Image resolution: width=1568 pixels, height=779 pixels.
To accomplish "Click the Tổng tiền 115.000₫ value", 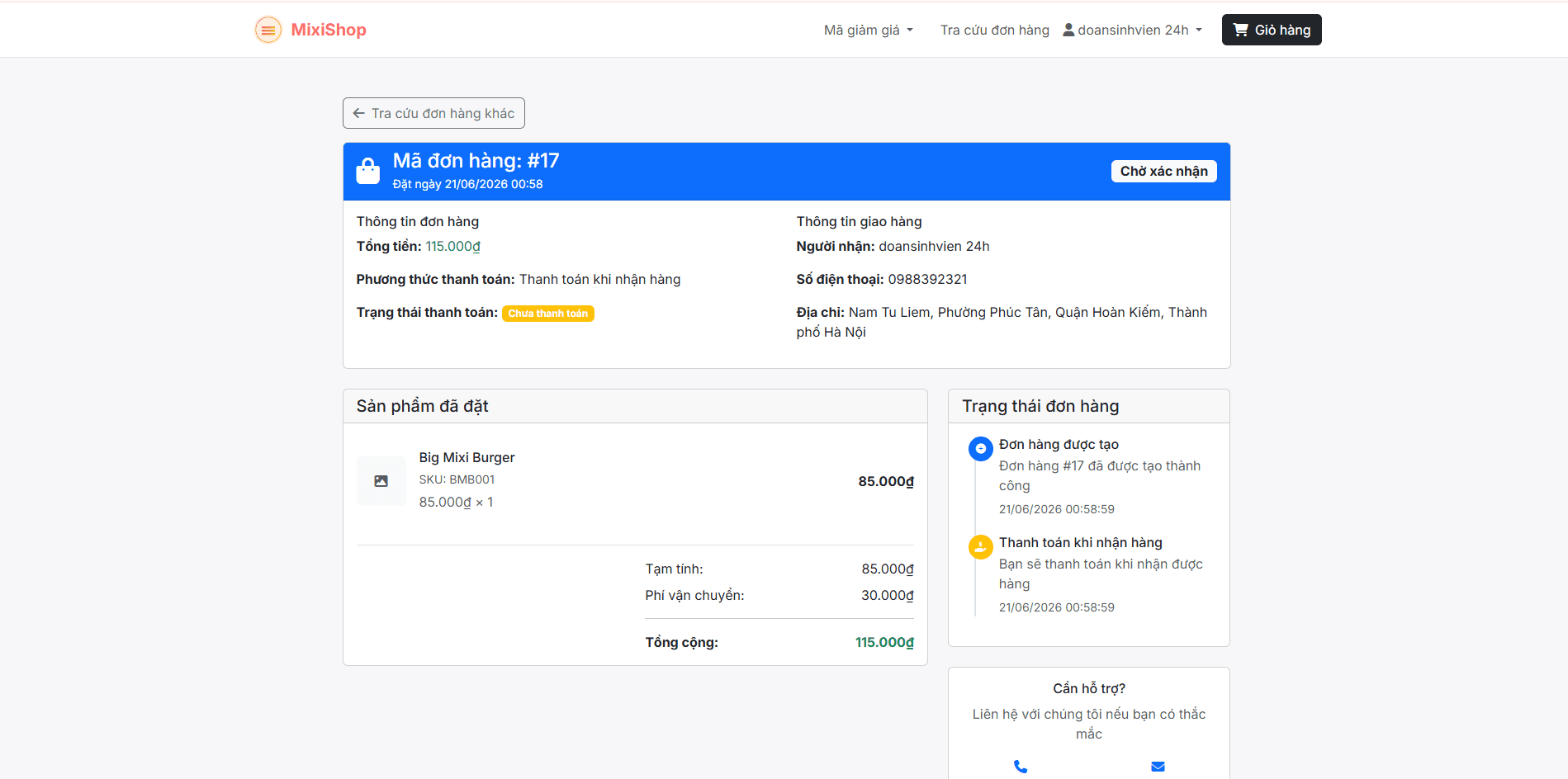I will coord(452,246).
